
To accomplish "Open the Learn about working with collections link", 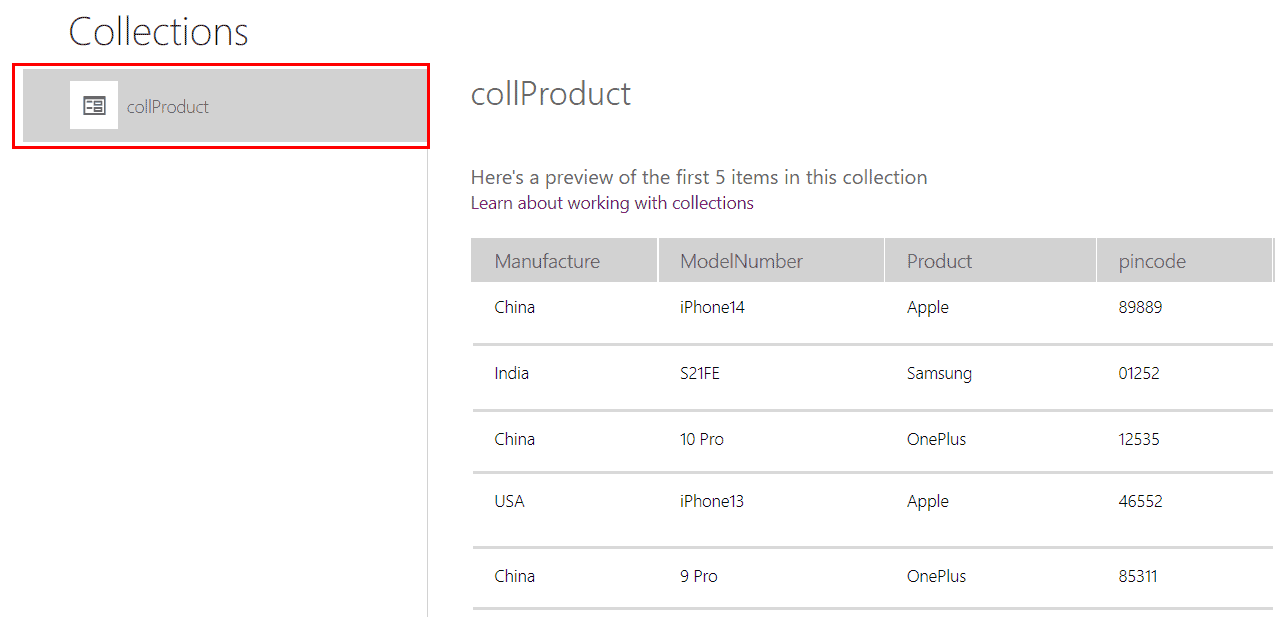I will tap(612, 203).
